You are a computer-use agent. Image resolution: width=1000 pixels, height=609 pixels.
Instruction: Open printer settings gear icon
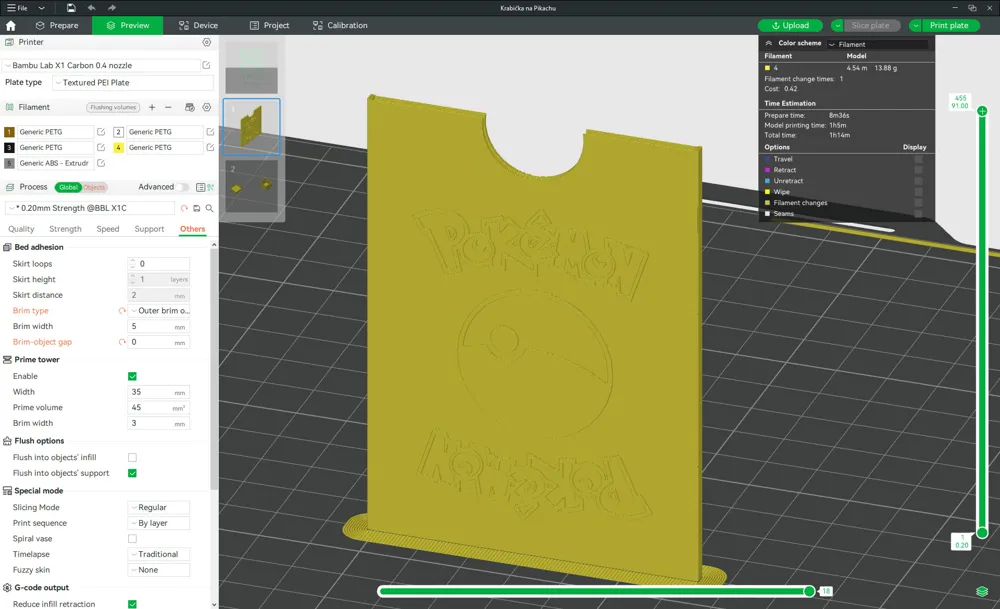[x=207, y=43]
